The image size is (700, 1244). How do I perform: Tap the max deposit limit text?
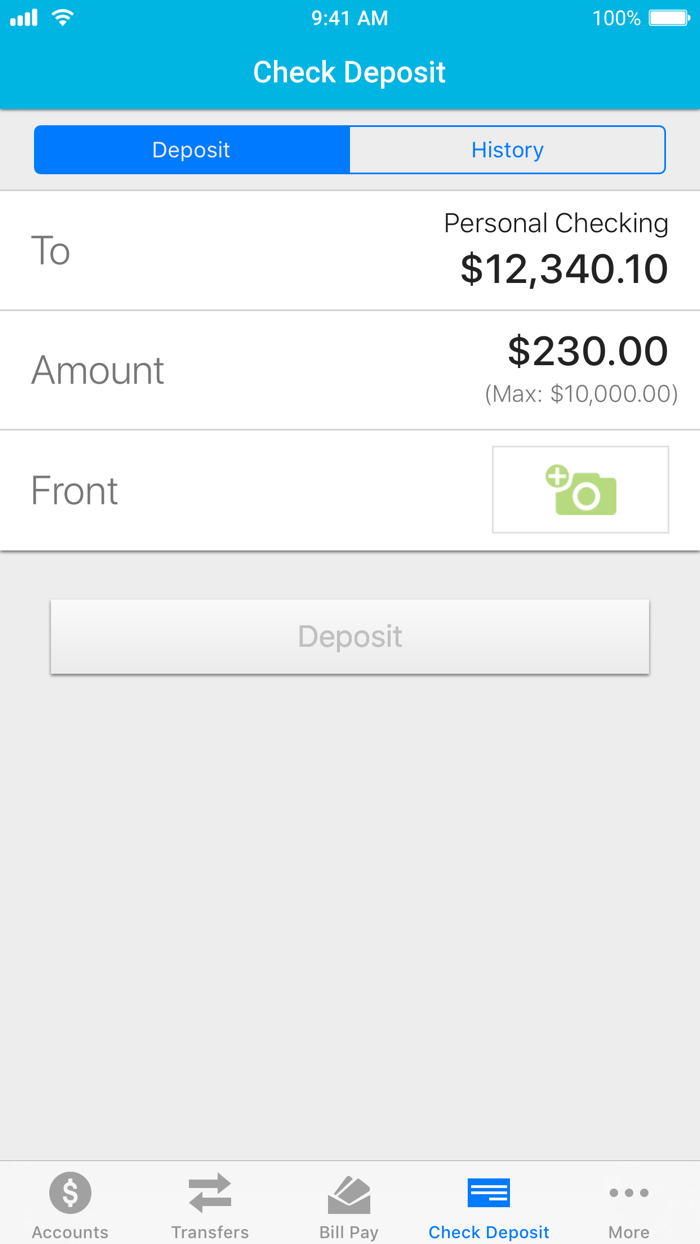click(x=580, y=394)
